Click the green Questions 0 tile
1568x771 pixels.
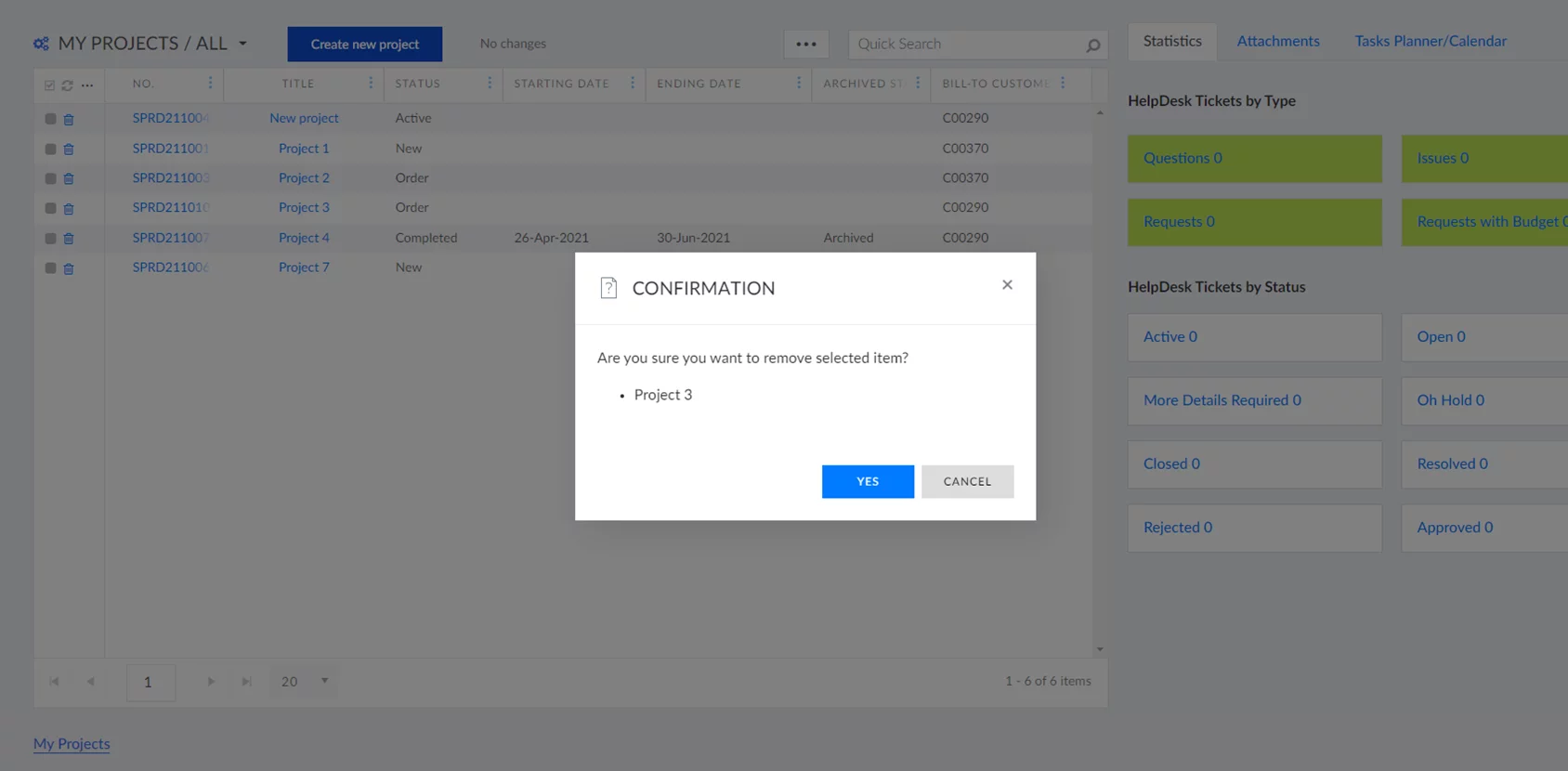[x=1254, y=159]
